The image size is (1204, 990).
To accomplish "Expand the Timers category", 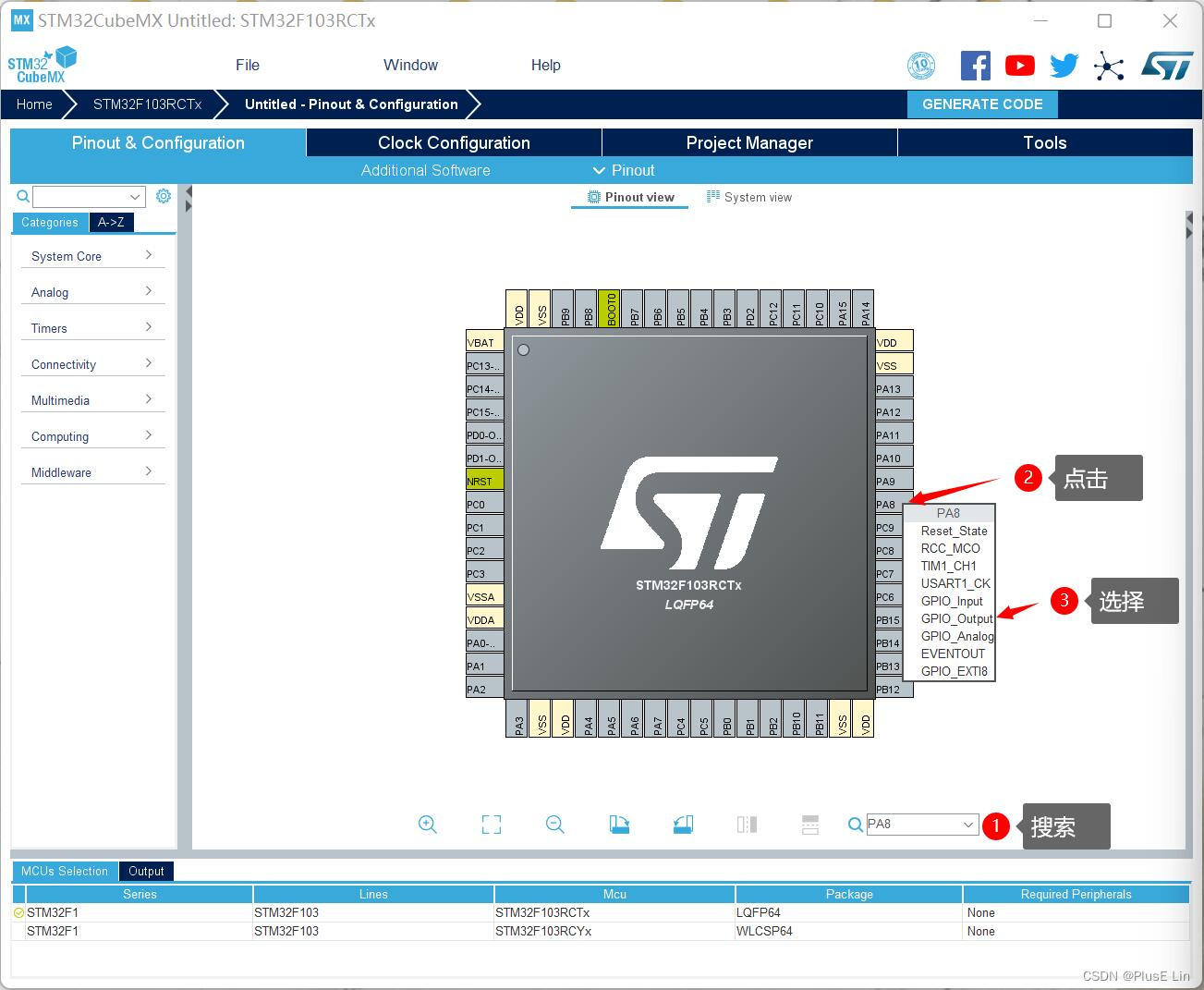I will (x=92, y=328).
